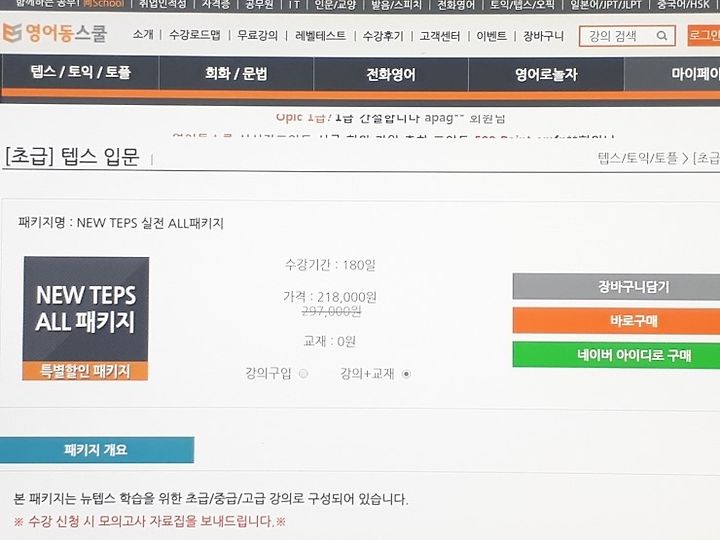Click orange 바로구매 button
720x540 pixels.
point(616,320)
